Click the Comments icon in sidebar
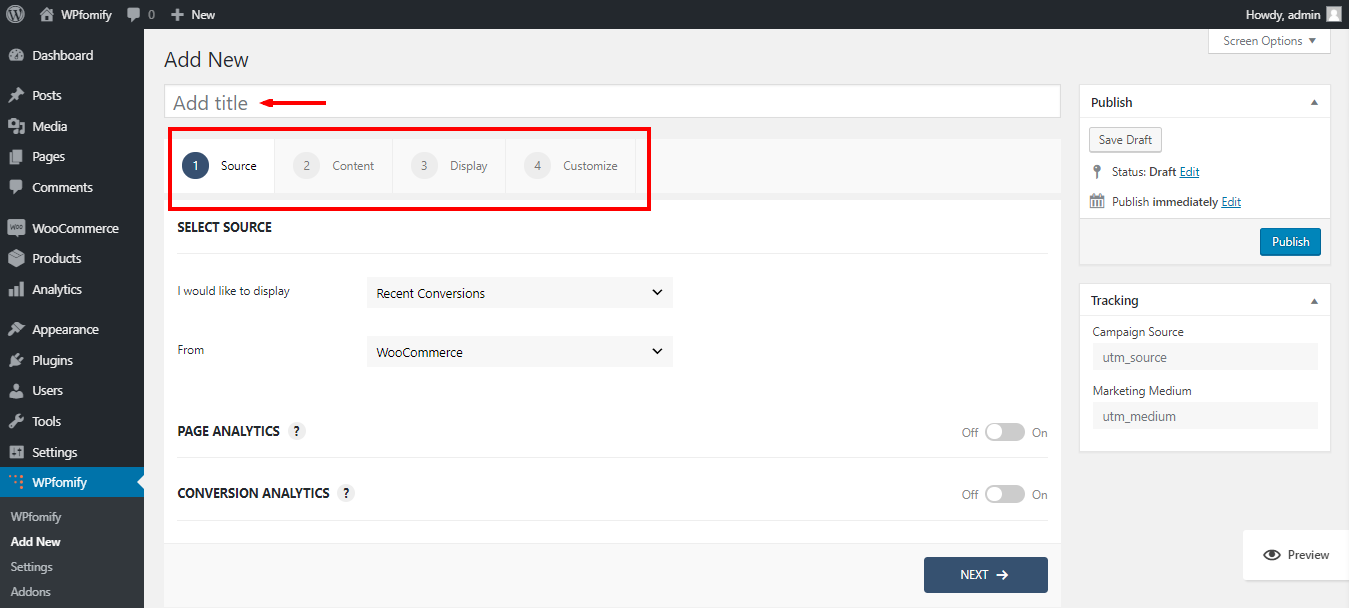1349x608 pixels. pos(16,187)
